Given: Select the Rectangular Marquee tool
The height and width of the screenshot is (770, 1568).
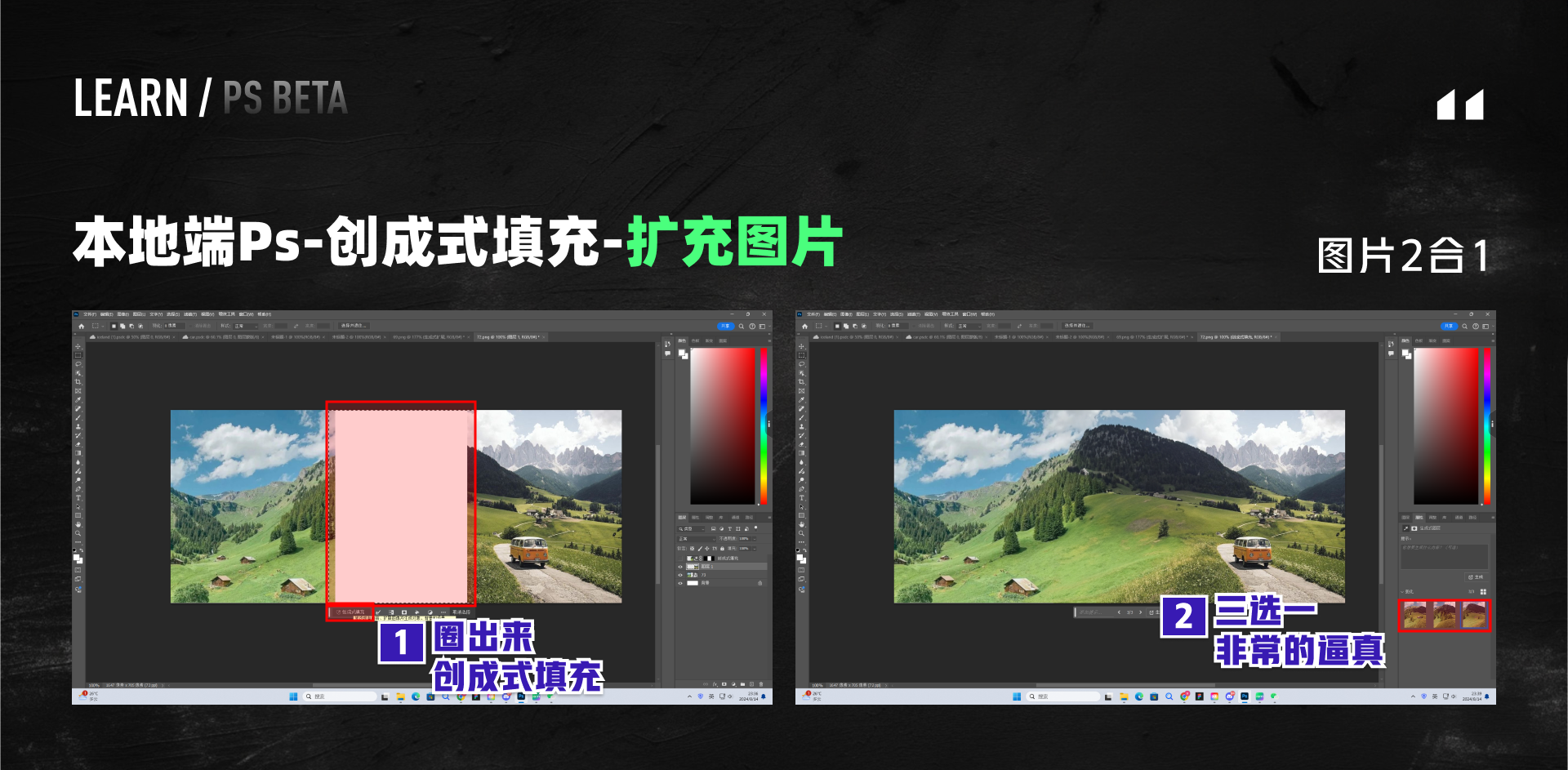Looking at the screenshot, I should pos(79,355).
